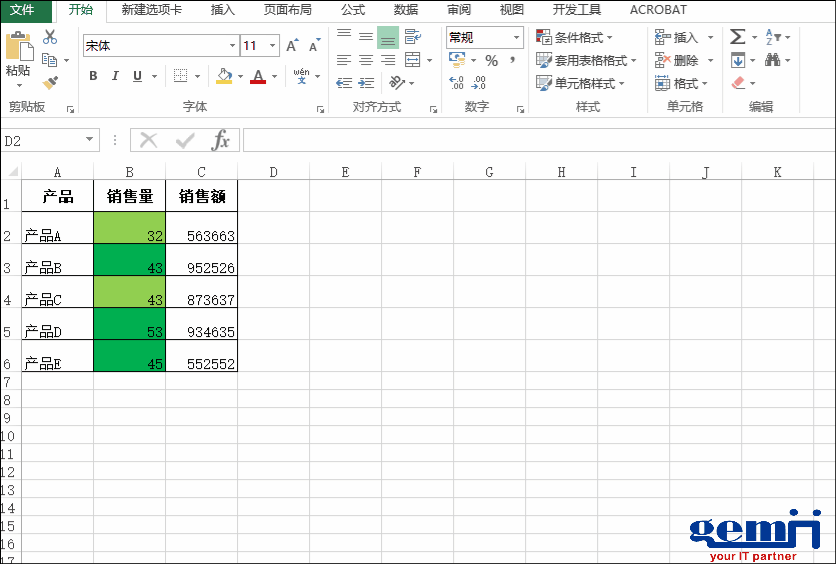Toggle italic formatting

[115, 76]
